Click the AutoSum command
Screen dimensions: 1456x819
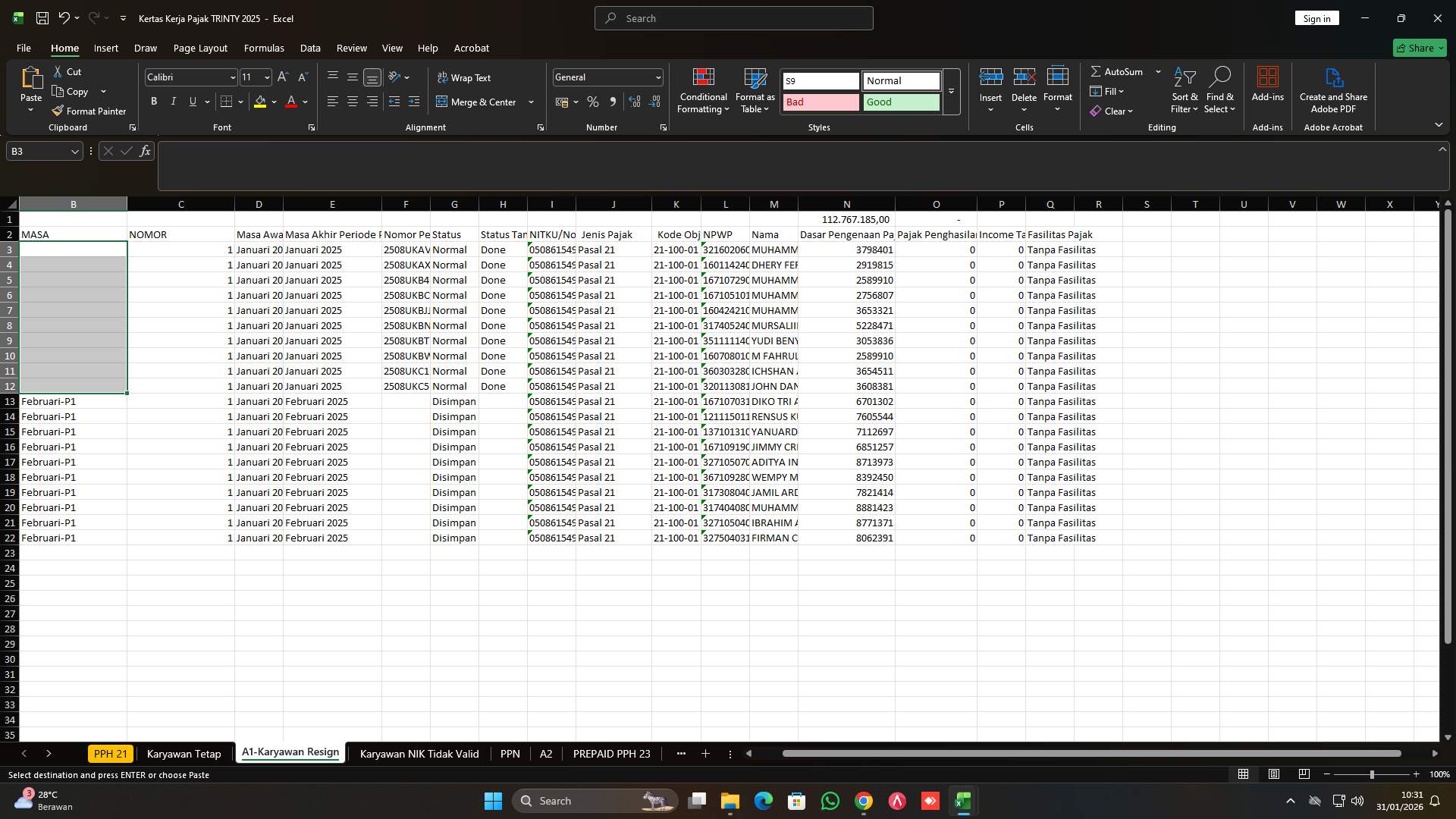(1119, 71)
